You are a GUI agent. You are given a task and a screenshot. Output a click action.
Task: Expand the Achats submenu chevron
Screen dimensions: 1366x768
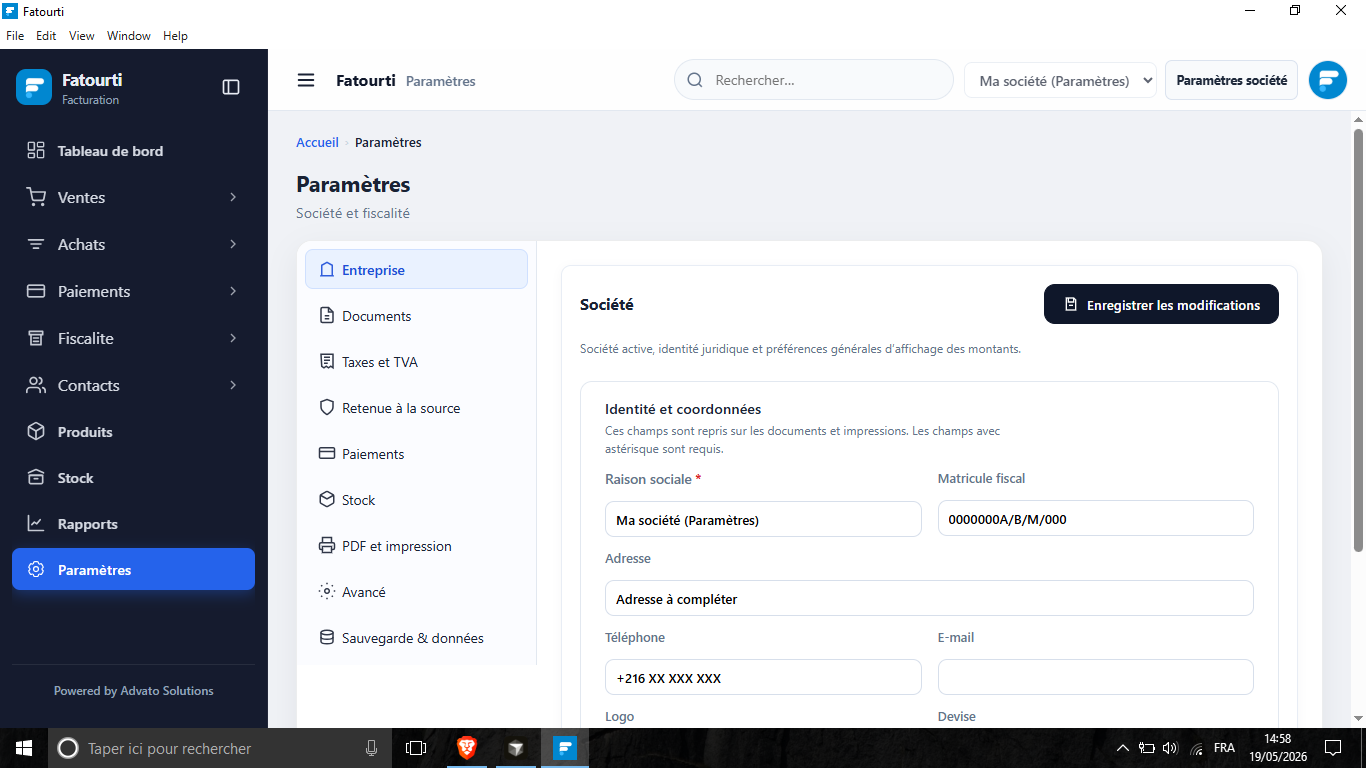233,244
